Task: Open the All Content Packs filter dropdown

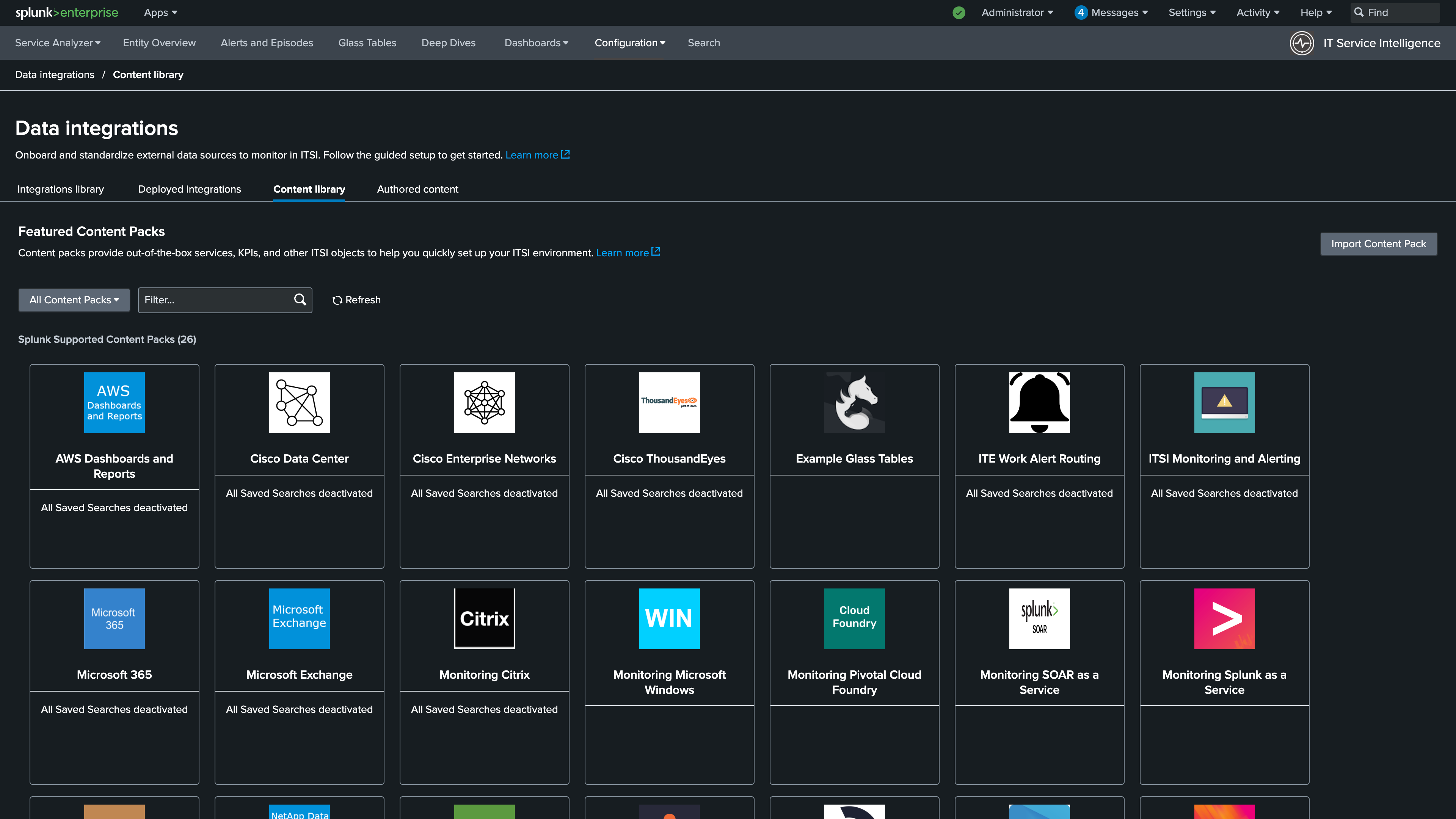Action: (x=74, y=300)
